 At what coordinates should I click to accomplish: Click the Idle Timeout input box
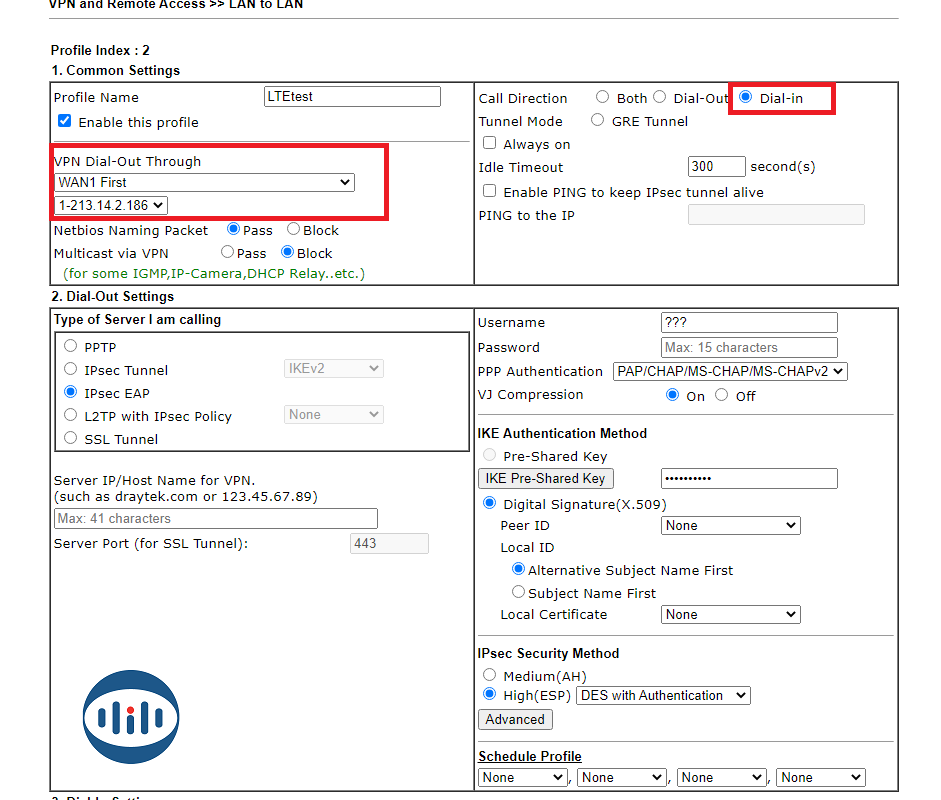(x=716, y=167)
